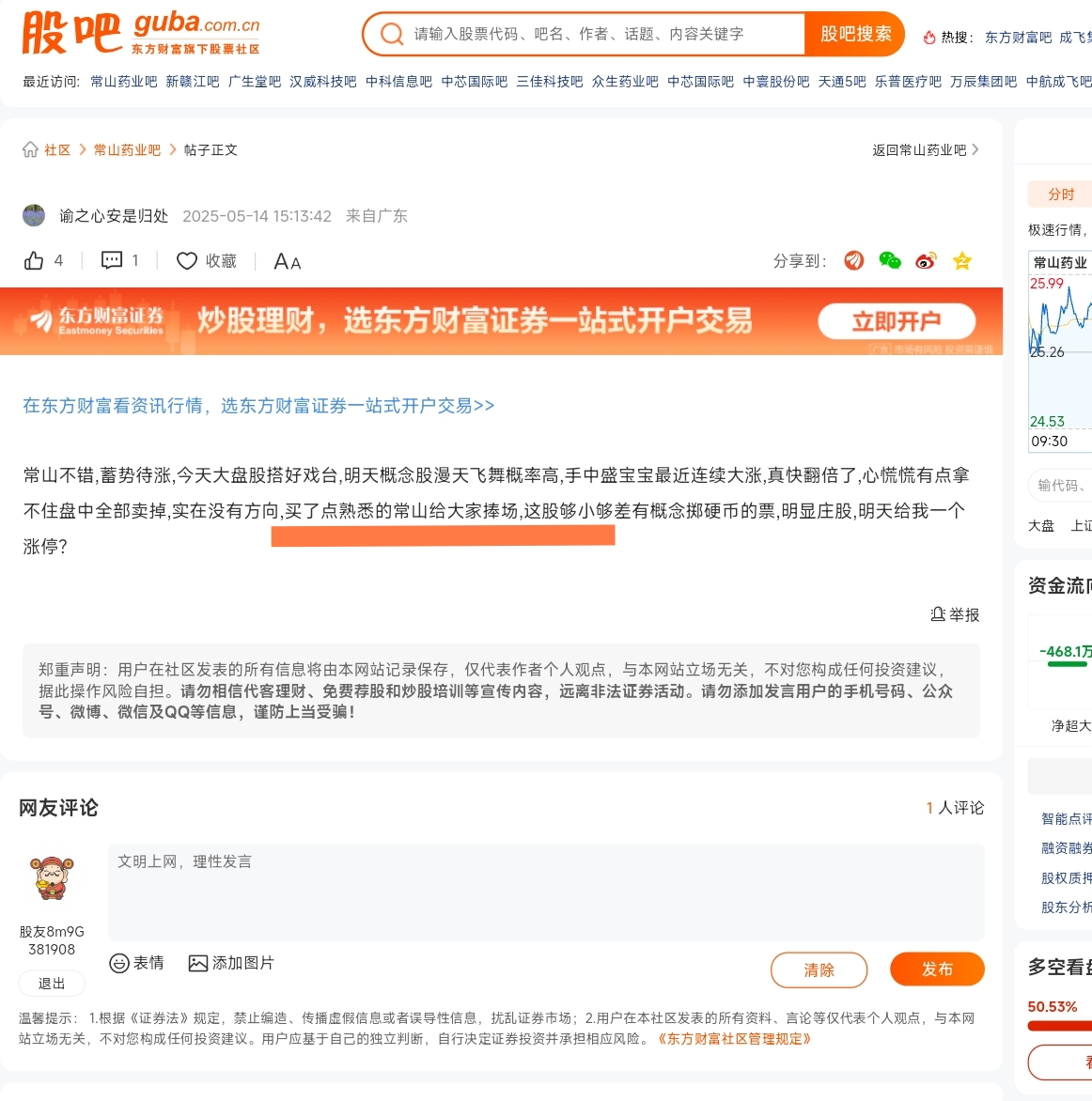Open recently visited 常山药业吧

tap(124, 82)
